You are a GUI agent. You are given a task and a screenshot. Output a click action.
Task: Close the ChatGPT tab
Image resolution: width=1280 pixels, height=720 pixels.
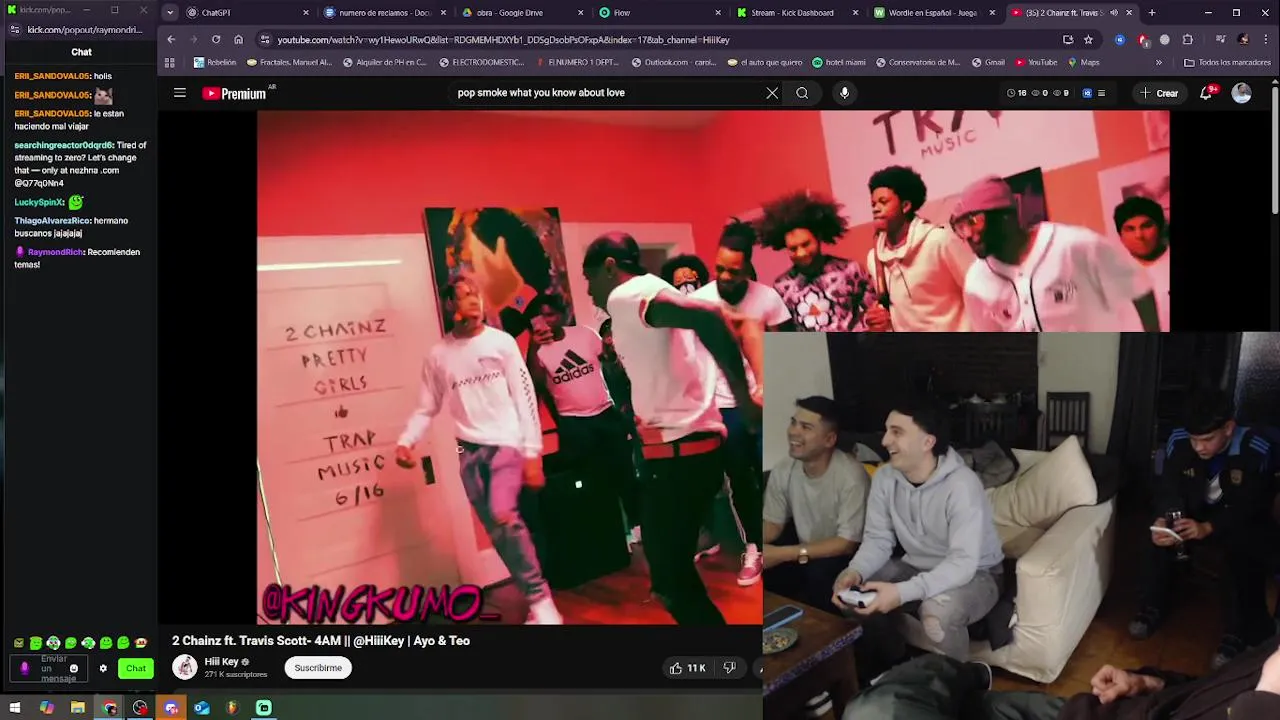(x=306, y=13)
